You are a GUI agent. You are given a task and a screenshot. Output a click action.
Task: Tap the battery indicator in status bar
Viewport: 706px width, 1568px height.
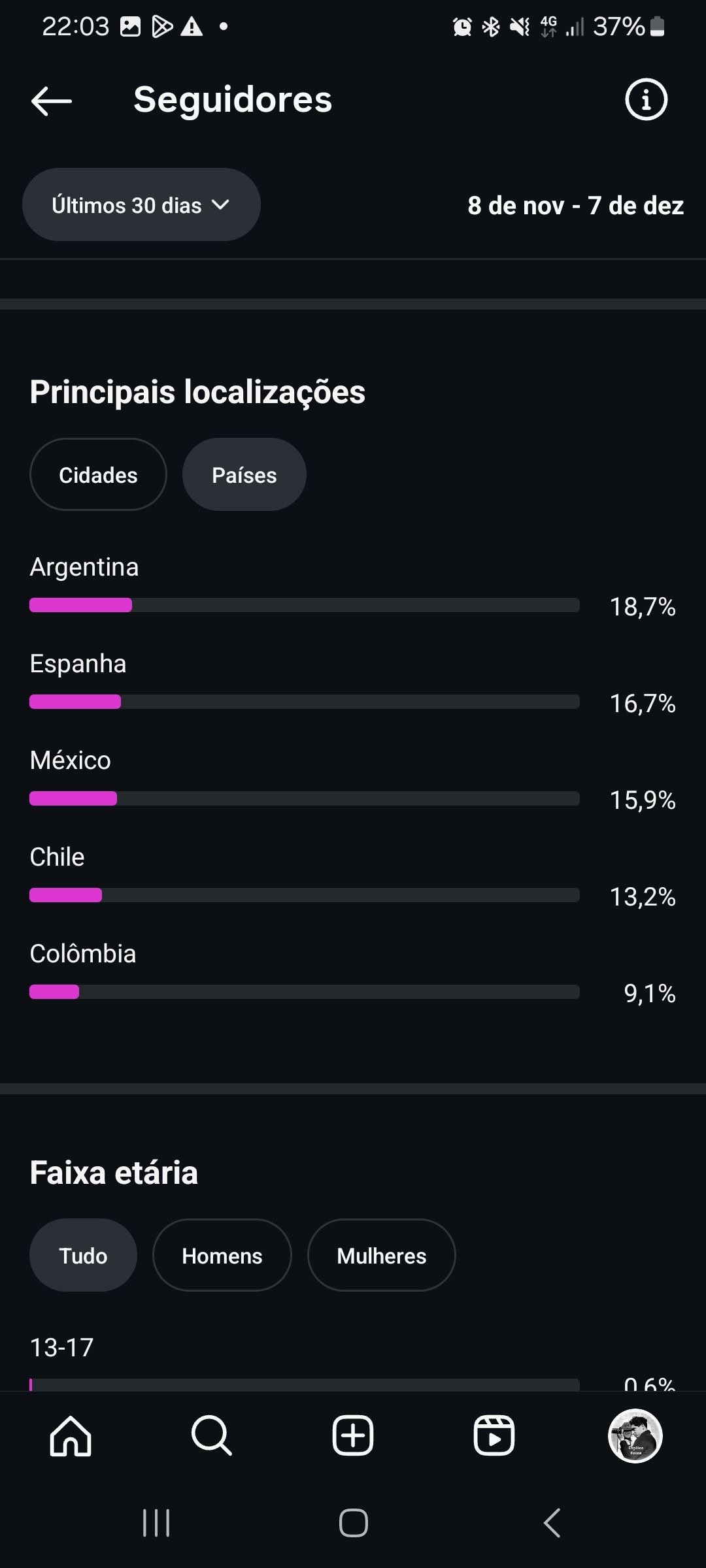tap(658, 27)
